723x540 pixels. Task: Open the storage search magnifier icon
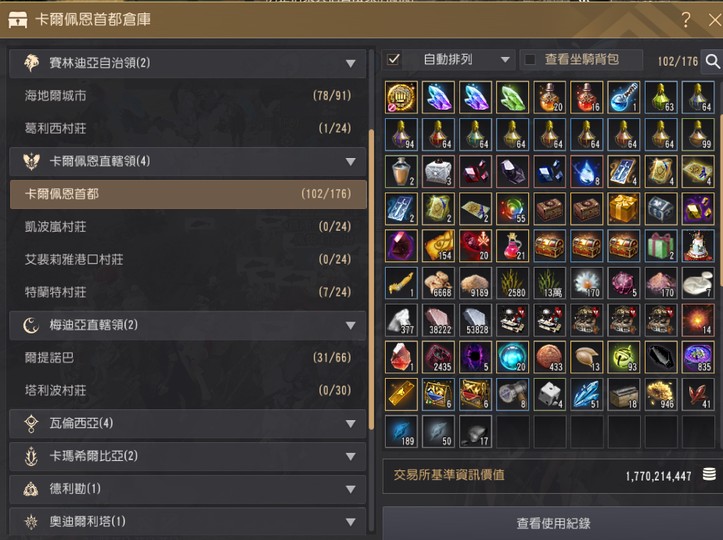(712, 61)
